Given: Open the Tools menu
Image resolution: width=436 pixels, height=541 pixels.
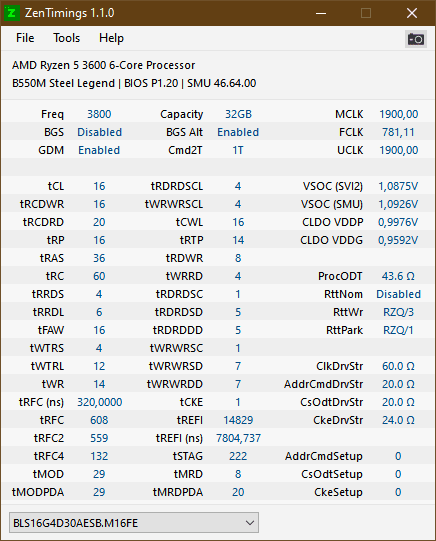Looking at the screenshot, I should pyautogui.click(x=66, y=38).
